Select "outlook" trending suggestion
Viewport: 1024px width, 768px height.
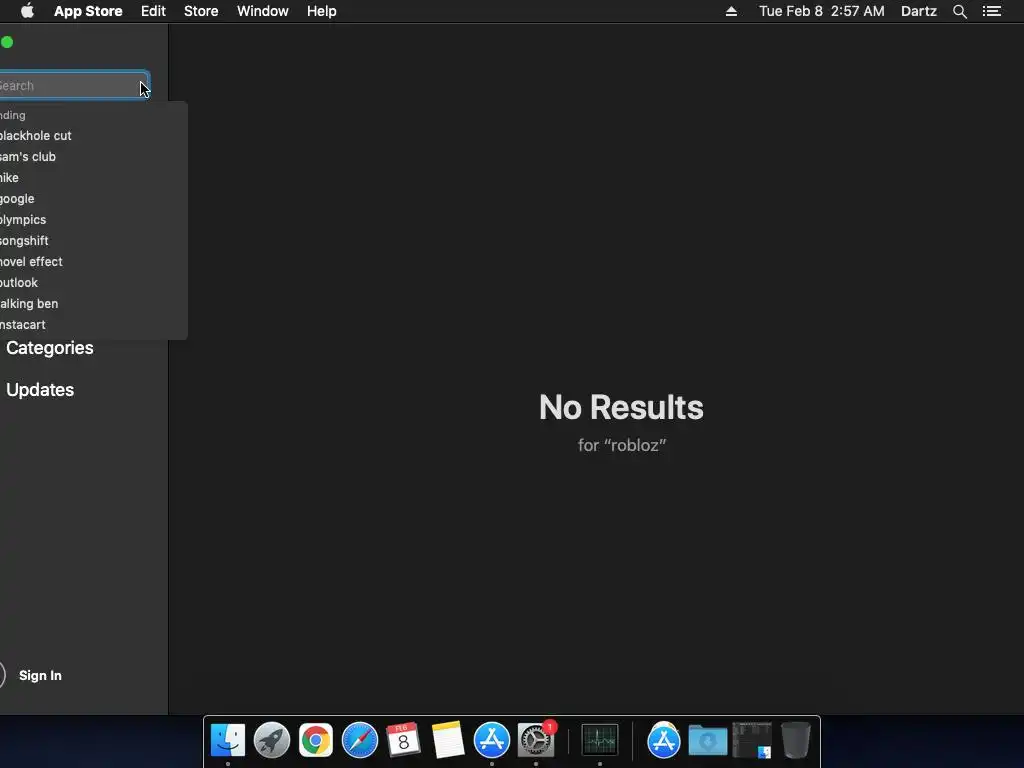(x=93, y=283)
